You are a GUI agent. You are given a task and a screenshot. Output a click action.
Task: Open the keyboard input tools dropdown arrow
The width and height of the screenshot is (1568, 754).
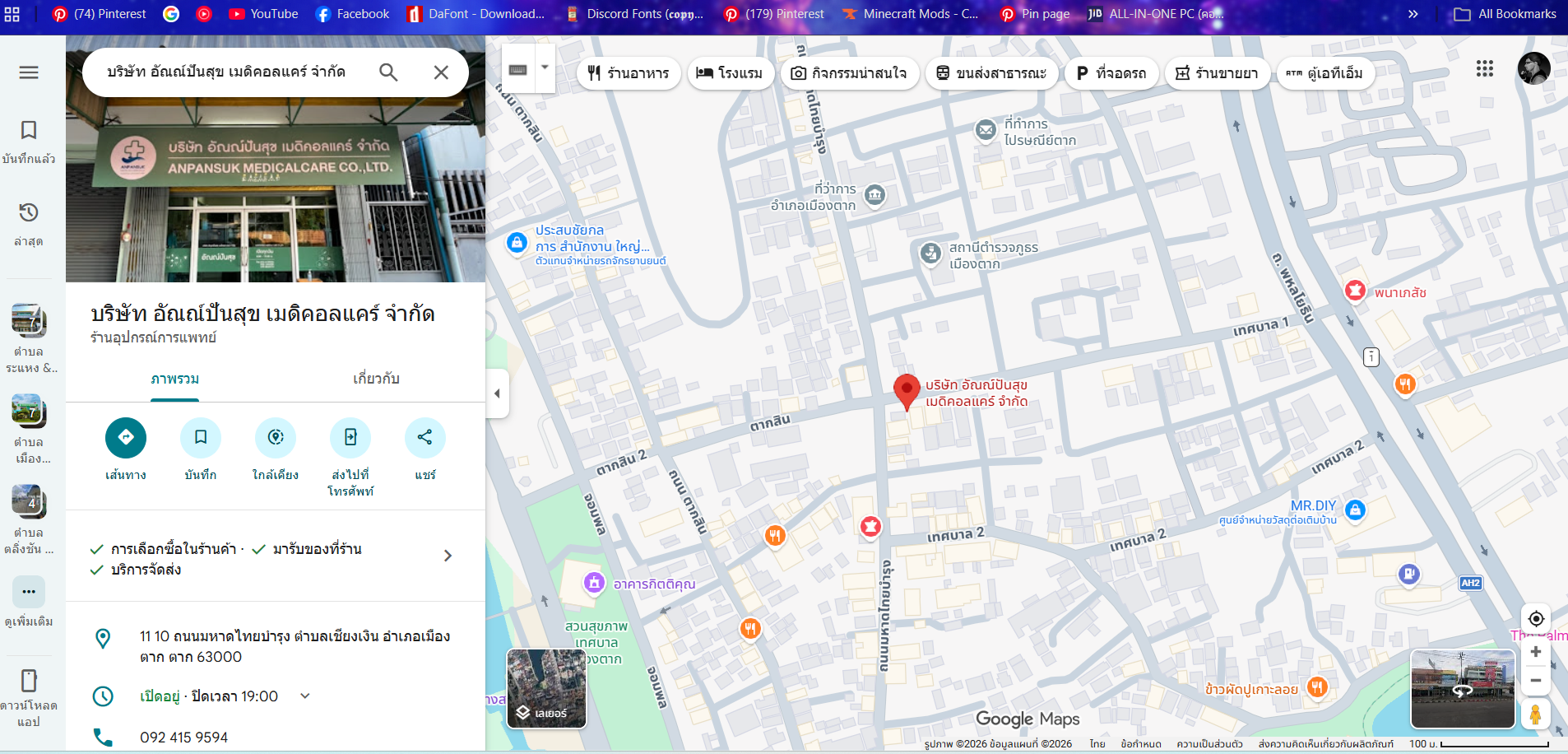click(545, 67)
